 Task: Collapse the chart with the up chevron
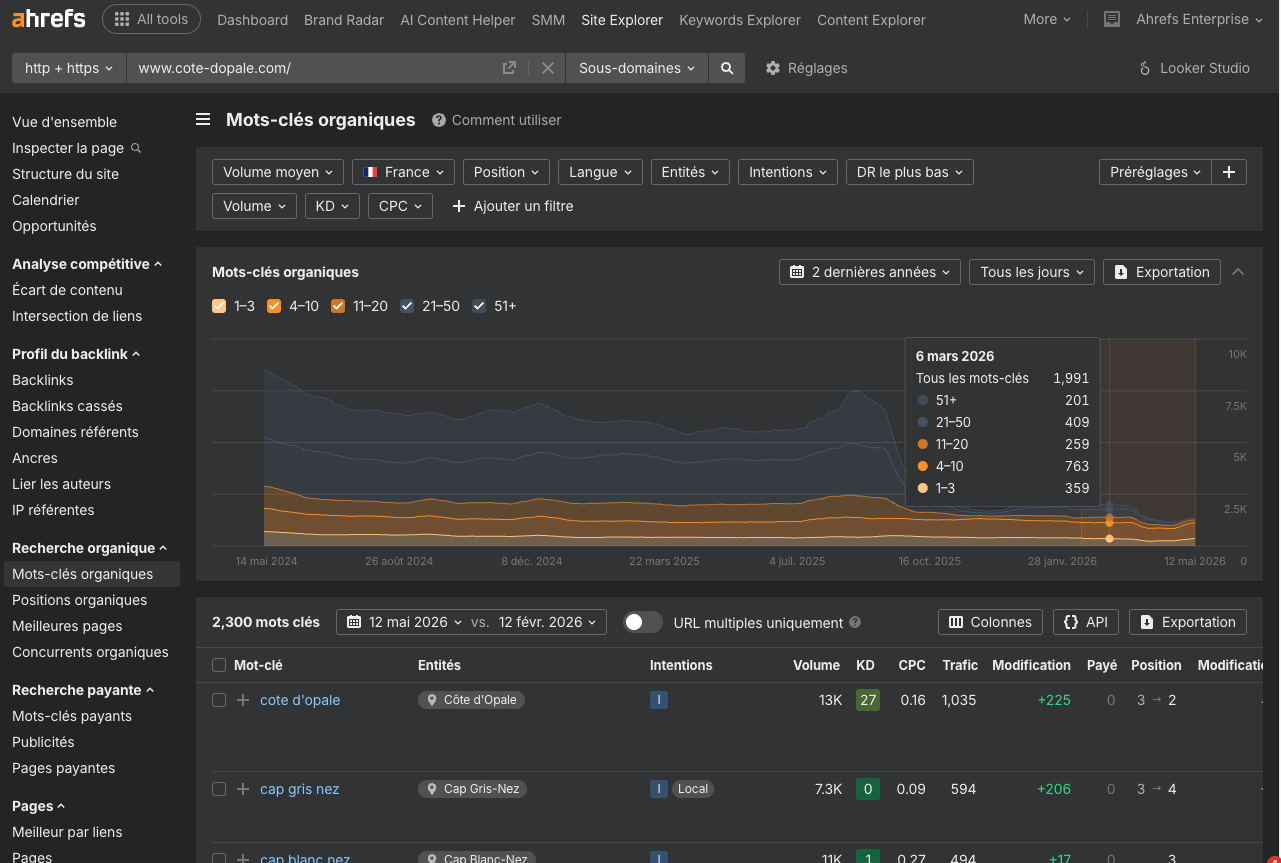tap(1238, 272)
